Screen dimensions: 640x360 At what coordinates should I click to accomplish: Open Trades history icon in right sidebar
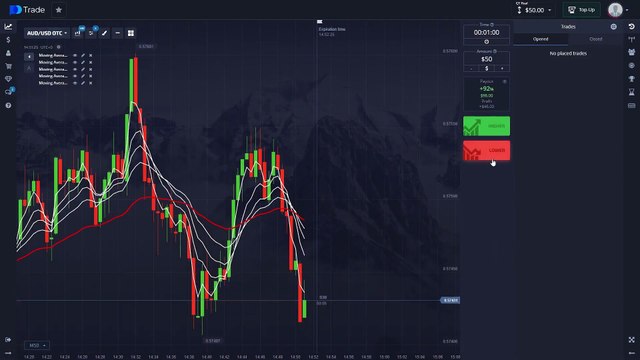pyautogui.click(x=631, y=27)
